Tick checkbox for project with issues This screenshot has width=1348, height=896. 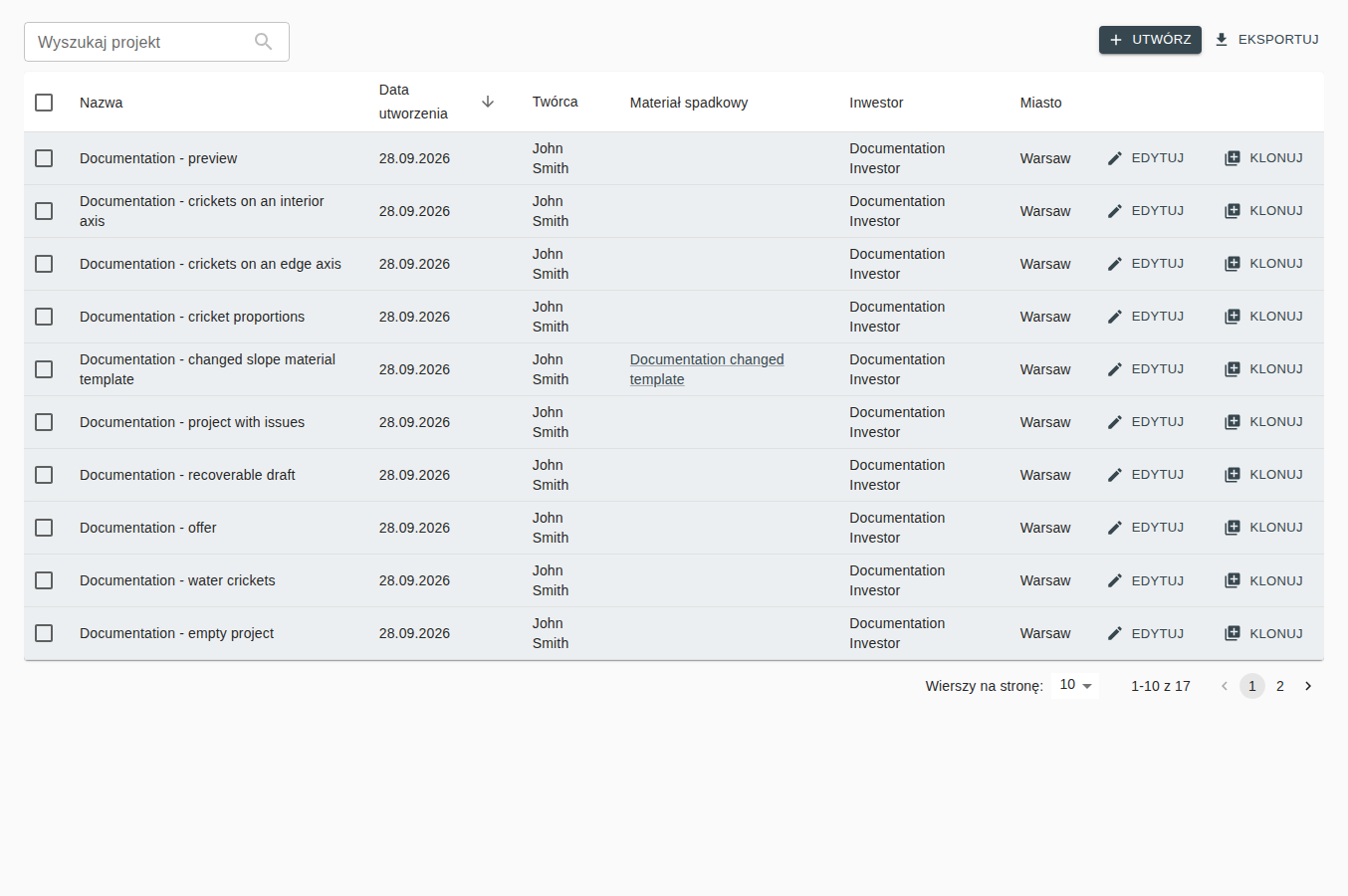click(44, 422)
